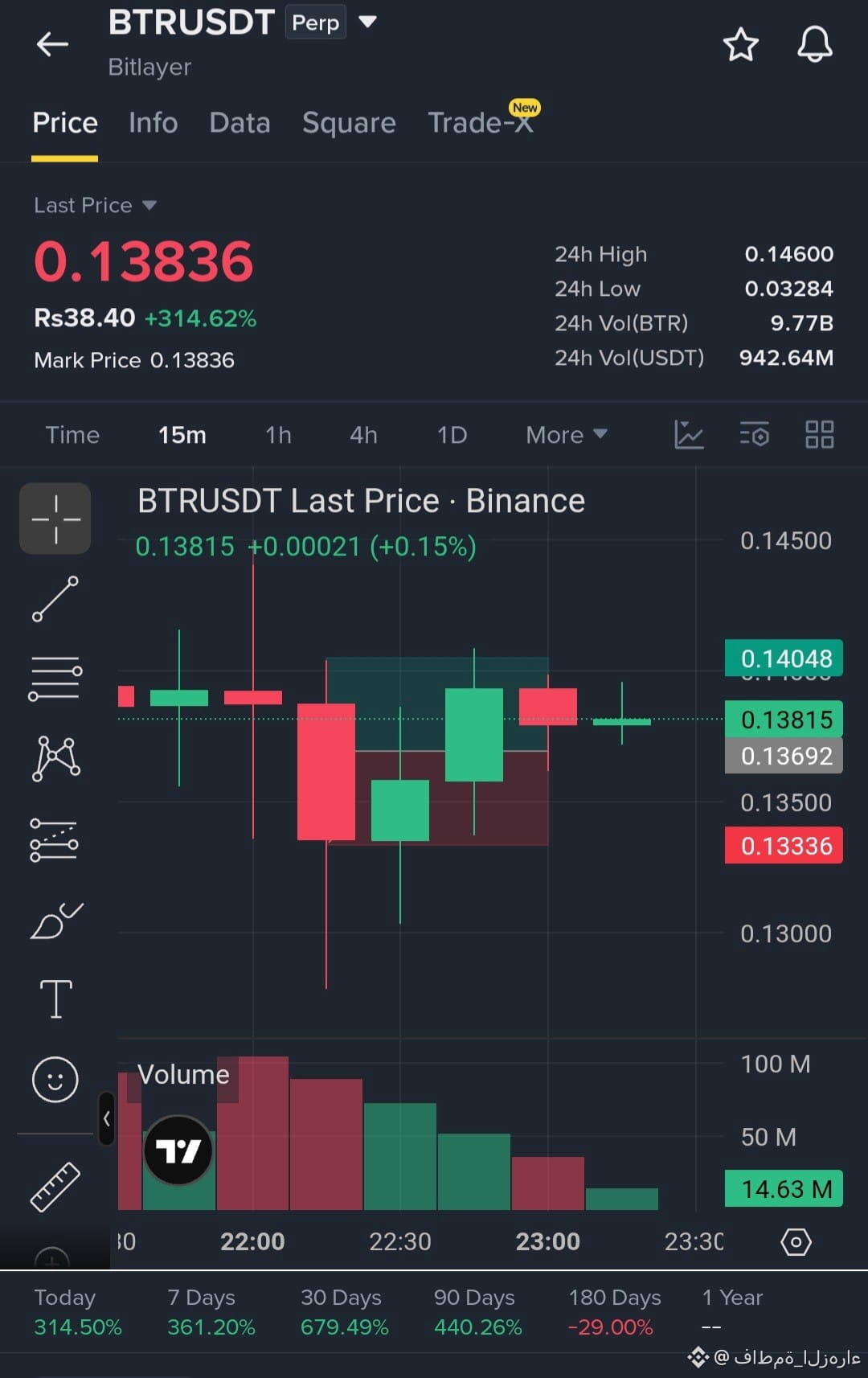The height and width of the screenshot is (1378, 868).
Task: Select the brush drawing tool
Action: [x=56, y=921]
